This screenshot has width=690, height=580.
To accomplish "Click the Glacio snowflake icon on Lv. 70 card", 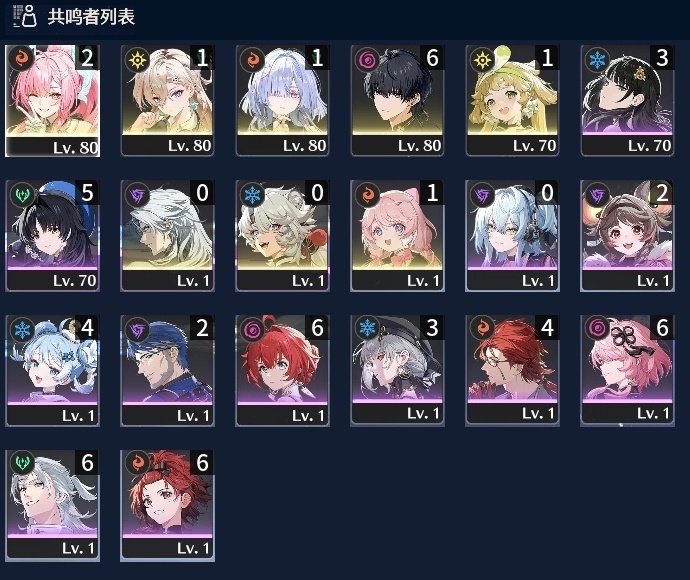I will pos(597,59).
